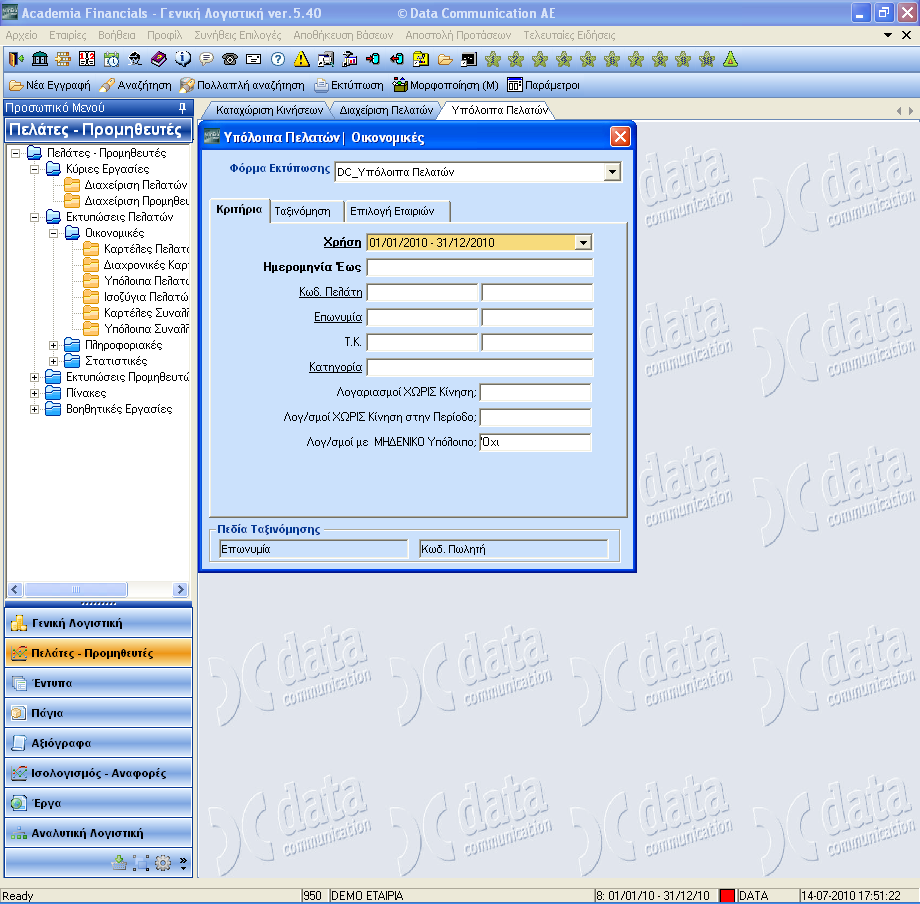Viewport: 920px width, 904px height.
Task: Click favorite star number 1 icon
Action: click(493, 59)
